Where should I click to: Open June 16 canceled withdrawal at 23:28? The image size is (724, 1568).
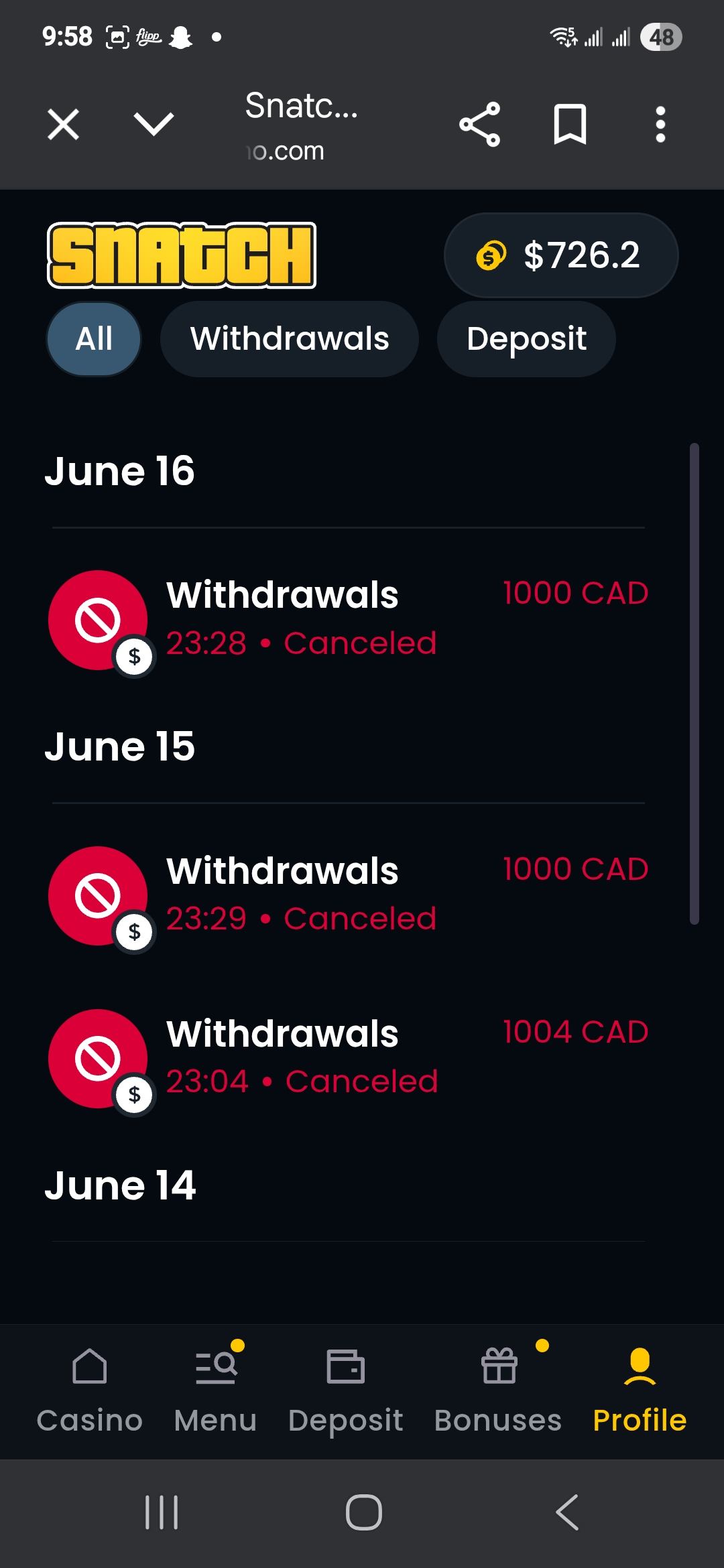pyautogui.click(x=349, y=618)
